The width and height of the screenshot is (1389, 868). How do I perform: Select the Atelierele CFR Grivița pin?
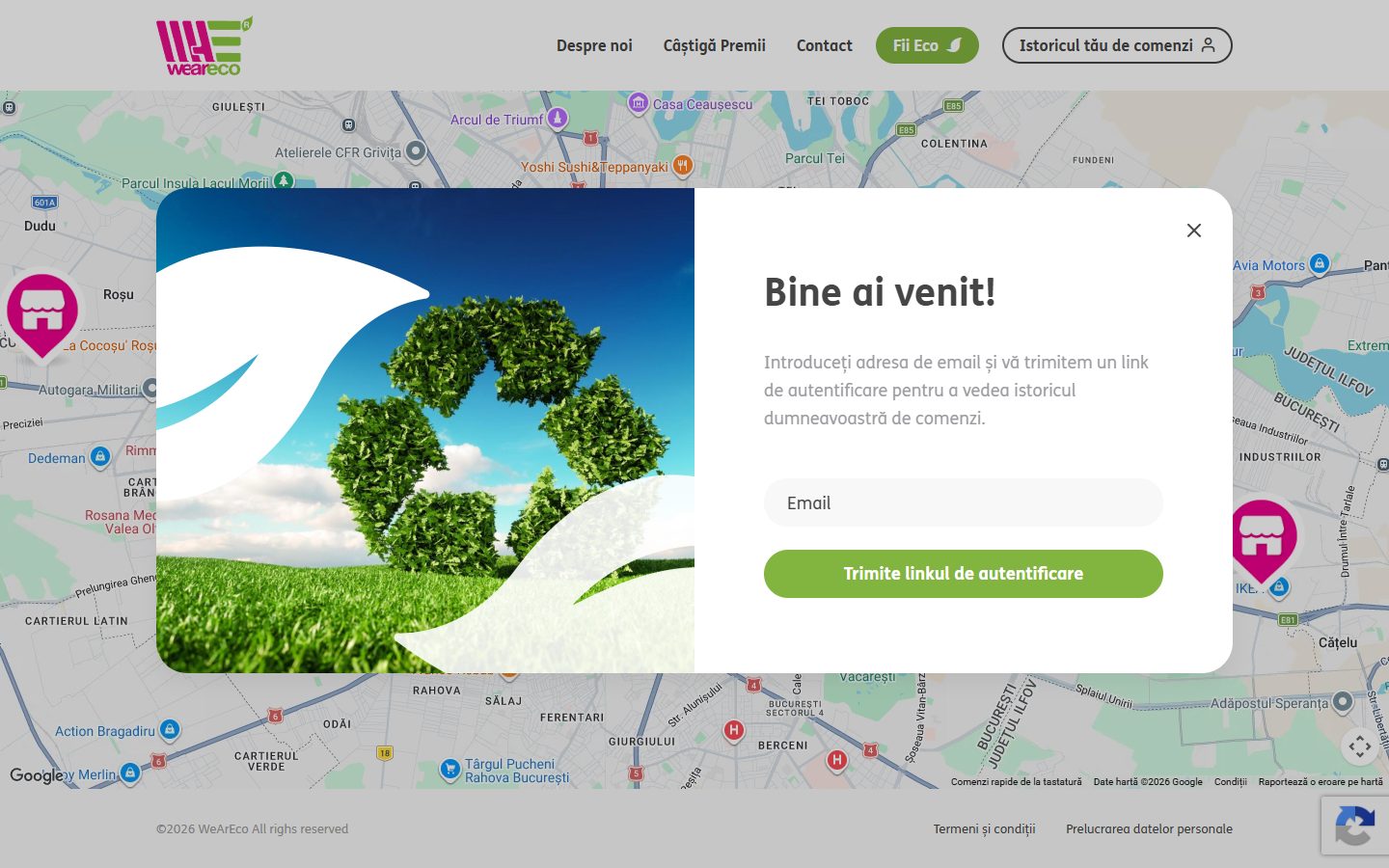click(416, 150)
